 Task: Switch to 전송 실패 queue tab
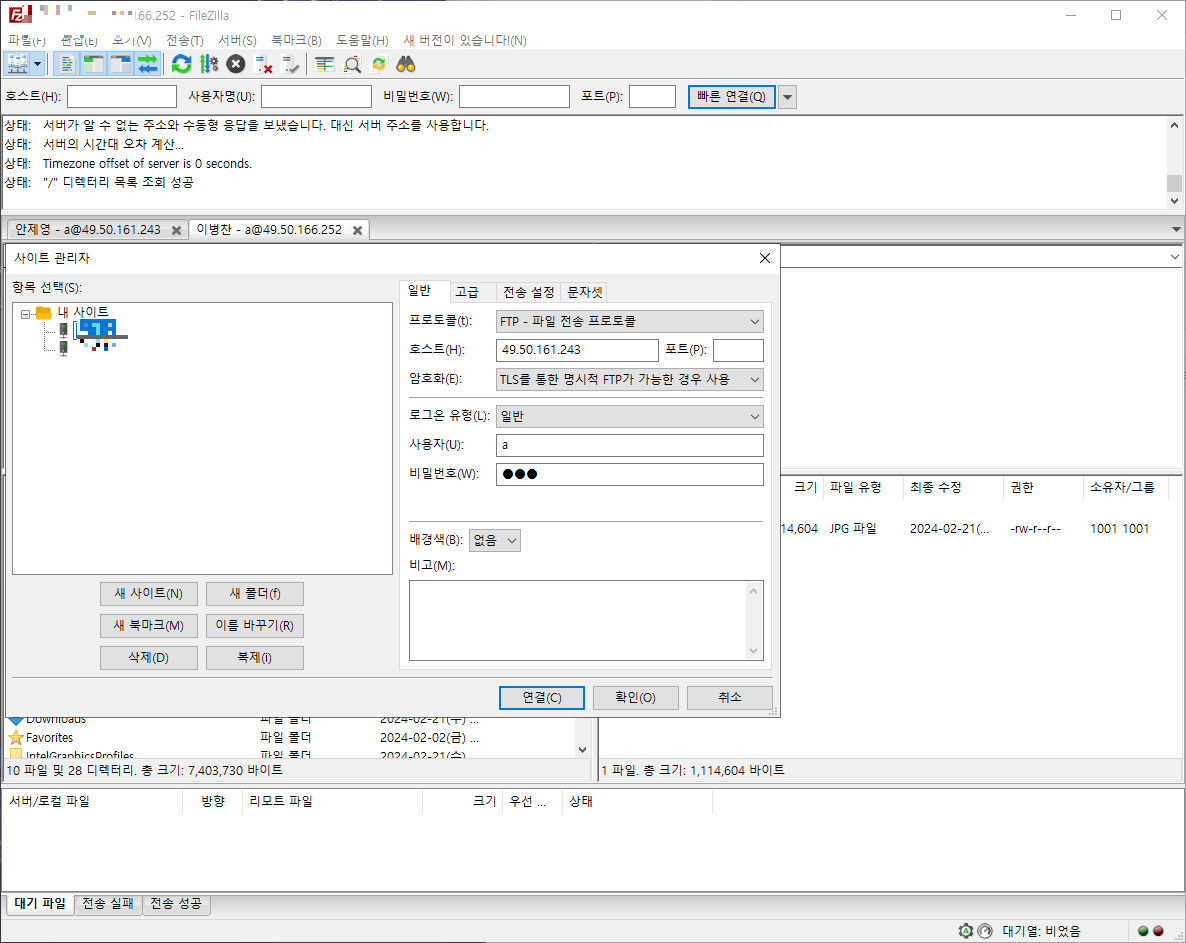click(x=107, y=904)
